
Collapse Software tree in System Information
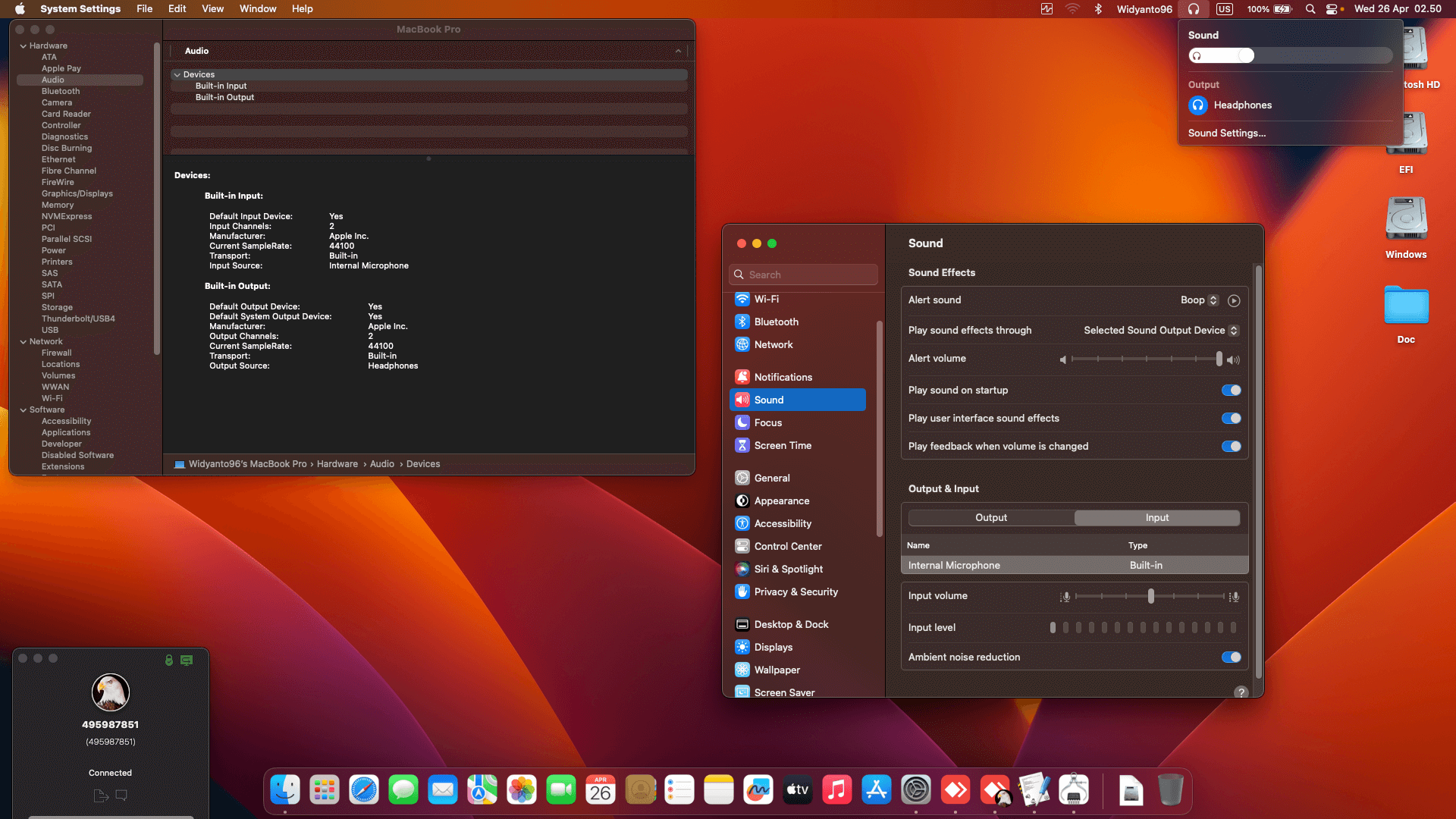[x=24, y=410]
